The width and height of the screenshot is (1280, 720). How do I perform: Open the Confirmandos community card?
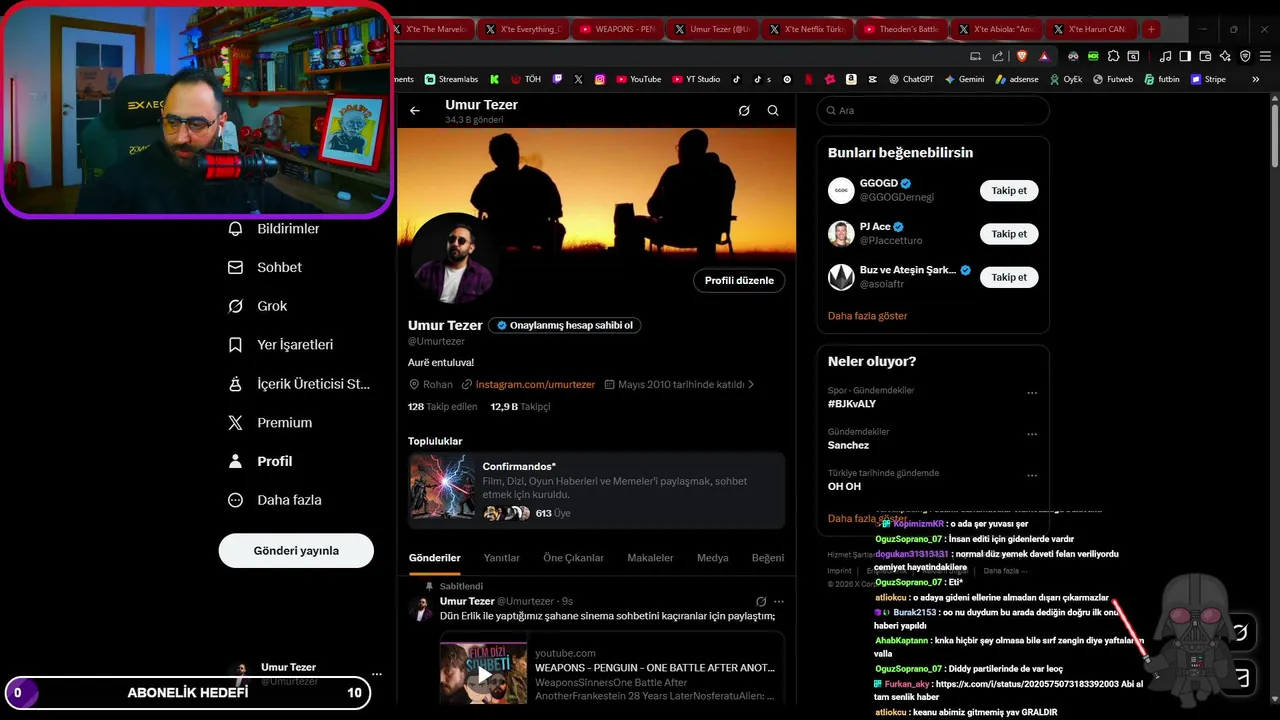click(x=596, y=490)
